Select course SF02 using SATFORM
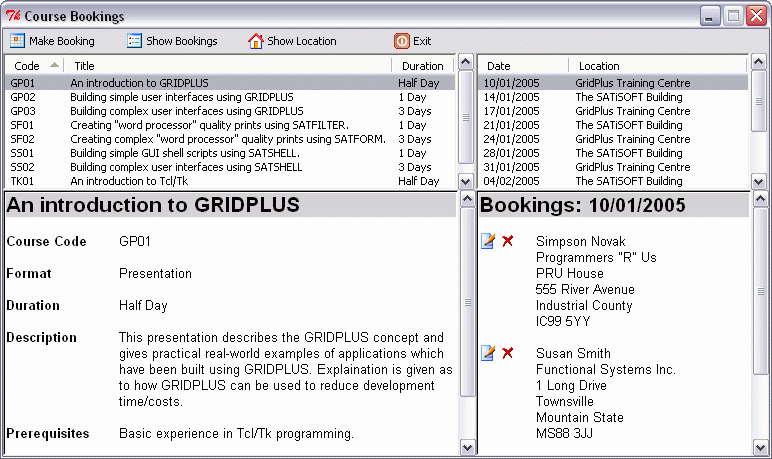The width and height of the screenshot is (772, 459). [x=230, y=139]
